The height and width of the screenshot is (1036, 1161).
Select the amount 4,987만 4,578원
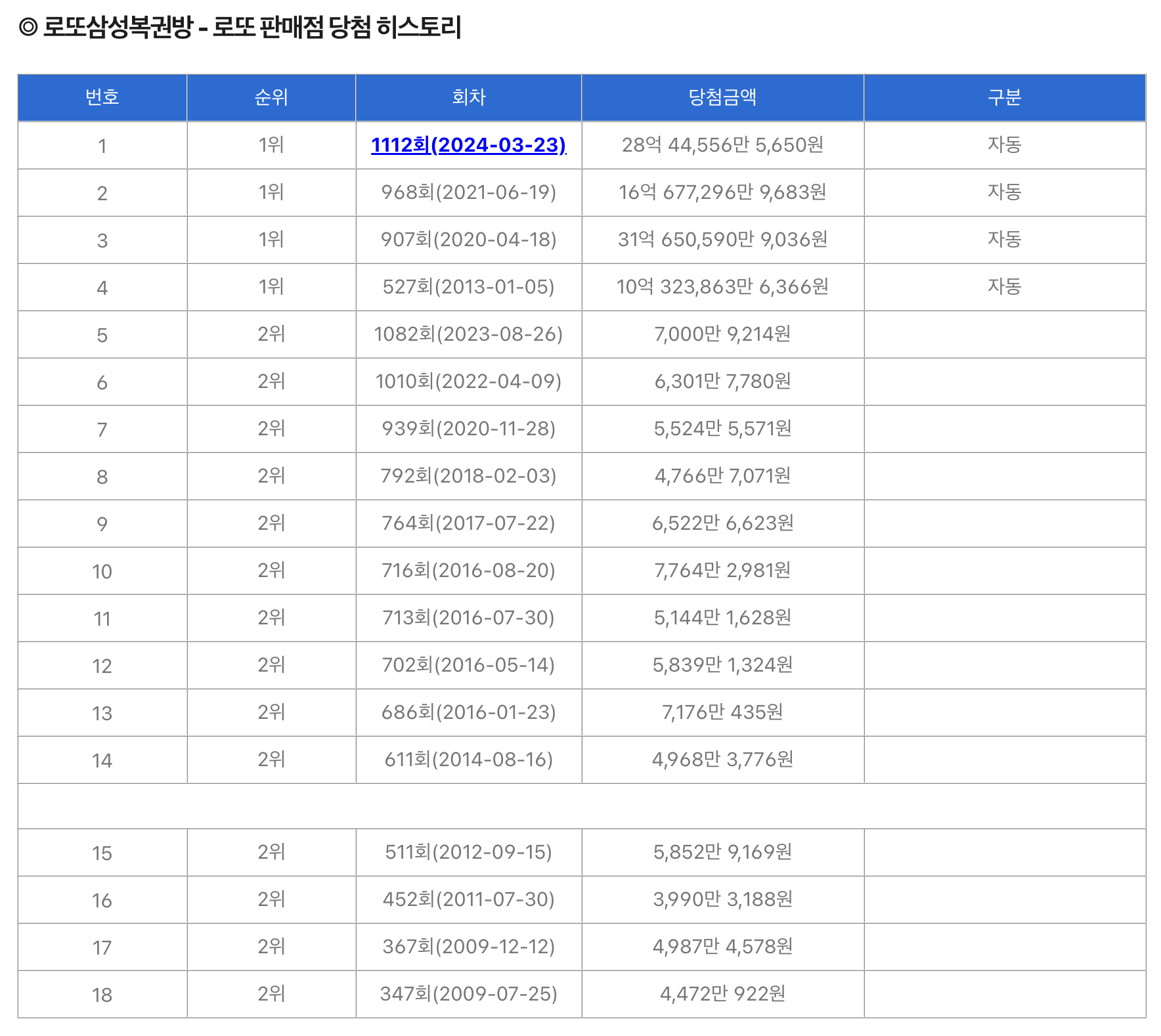pos(722,947)
